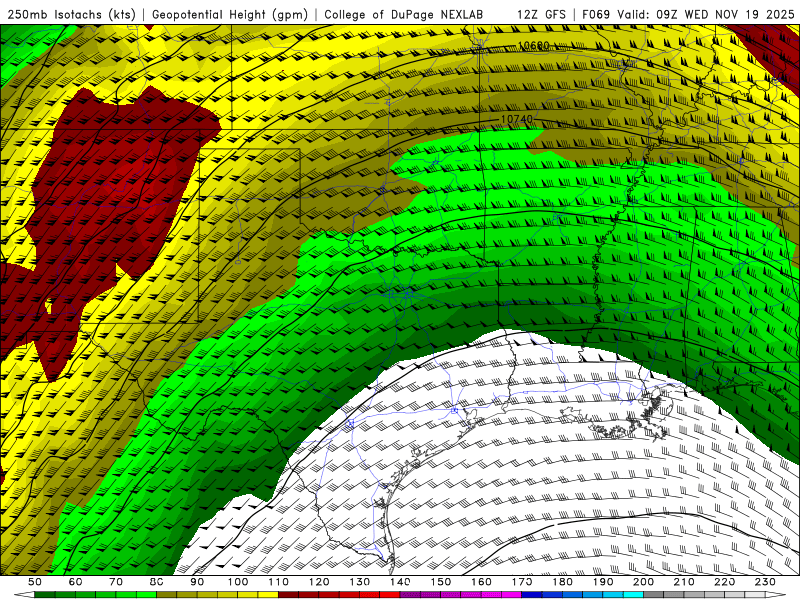800x600 pixels.
Task: Click the 10680 height contour label
Action: (x=534, y=45)
